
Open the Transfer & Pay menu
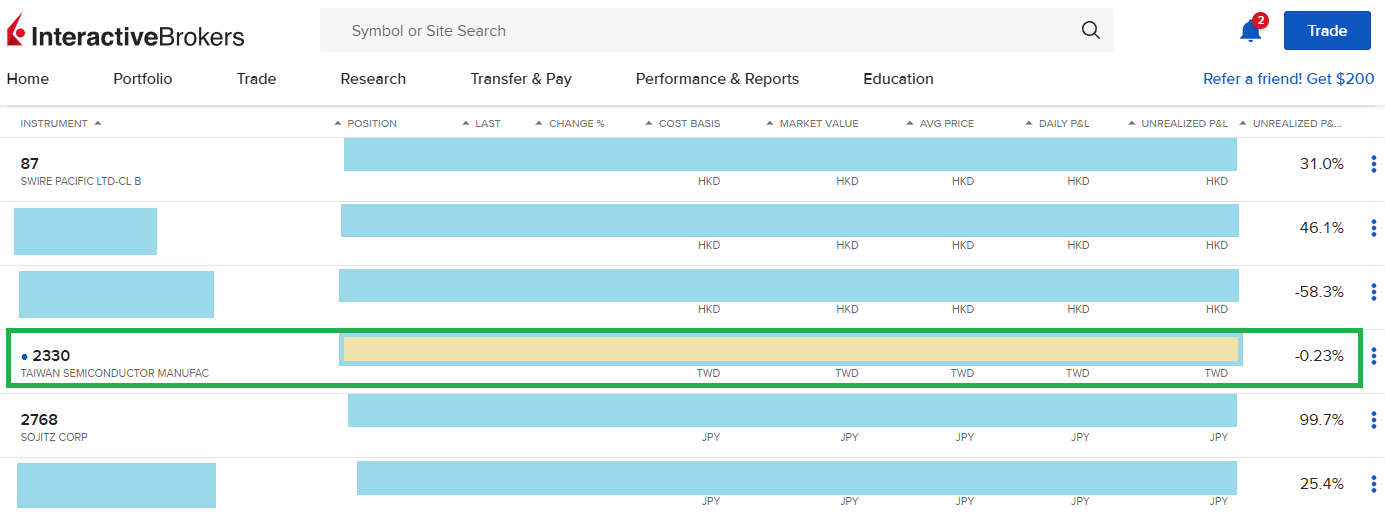[521, 79]
